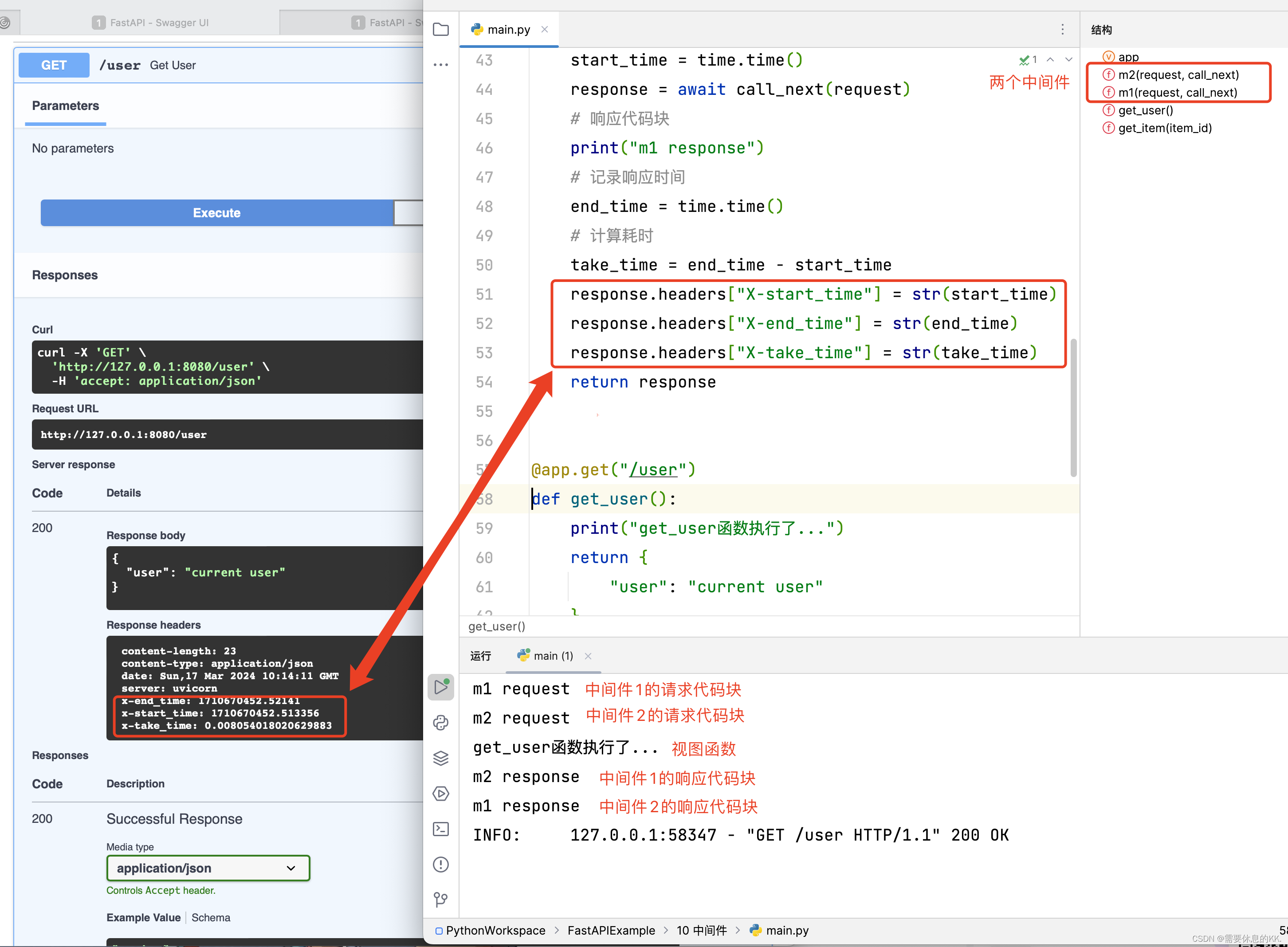Open the Git version control tool icon
Viewport: 1288px width, 947px height.
point(440,900)
